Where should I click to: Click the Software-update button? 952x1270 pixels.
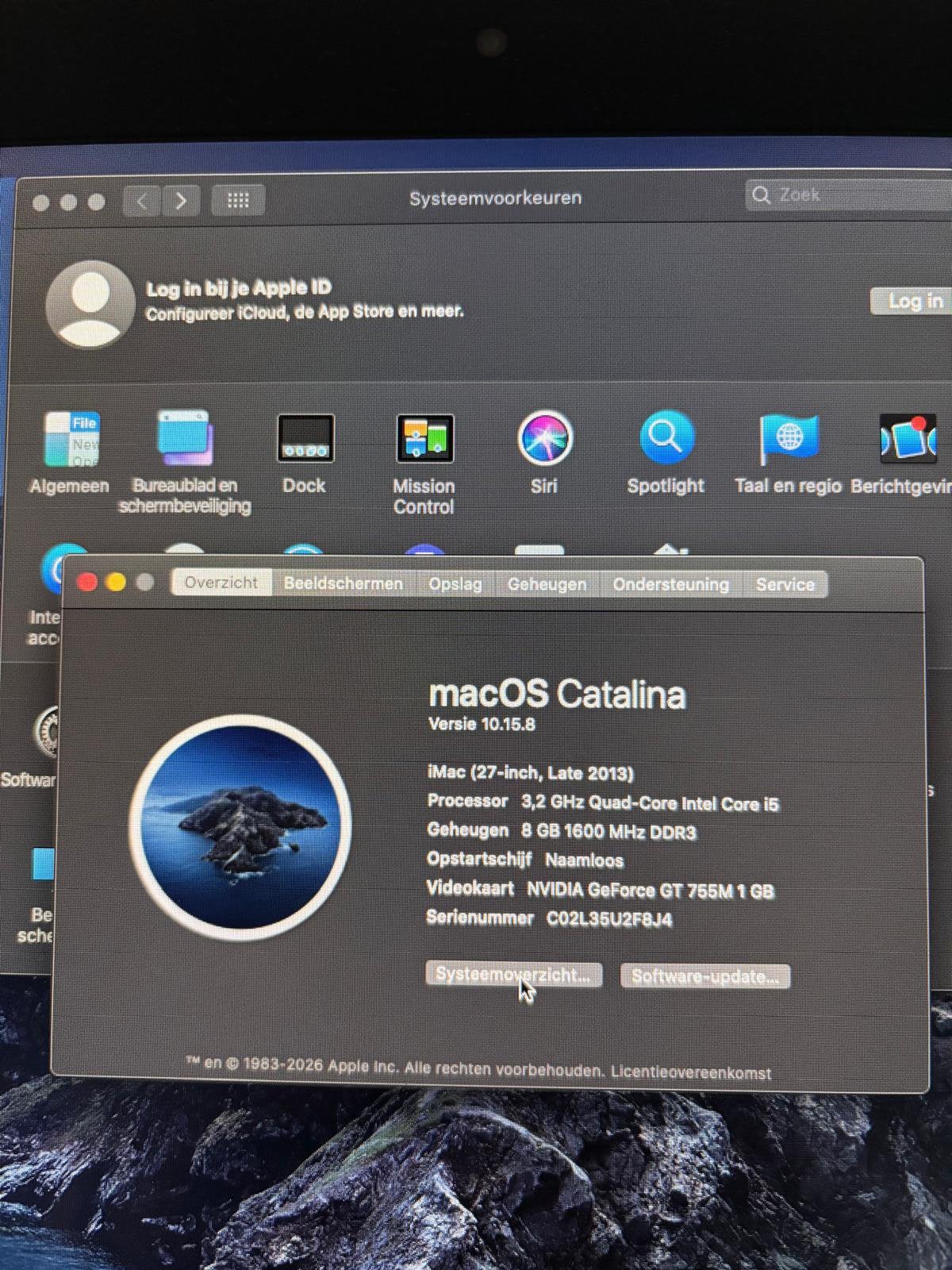click(x=705, y=976)
